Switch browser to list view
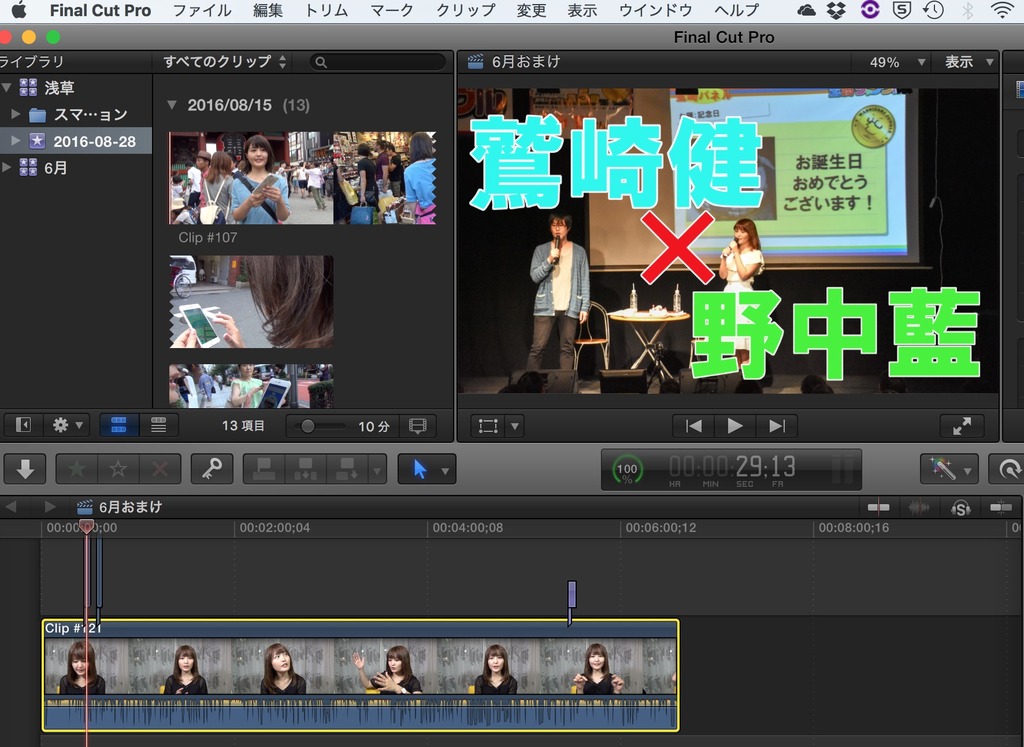1024x747 pixels. click(158, 426)
